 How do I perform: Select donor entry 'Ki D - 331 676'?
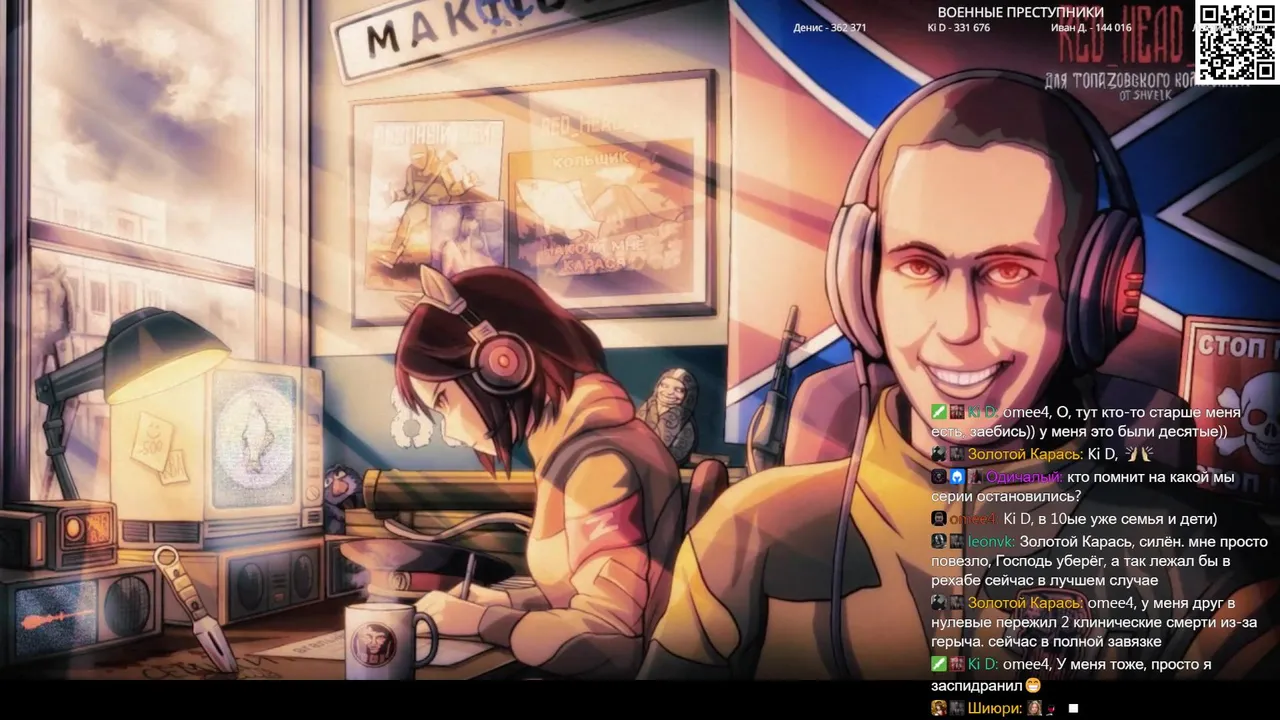coord(959,28)
